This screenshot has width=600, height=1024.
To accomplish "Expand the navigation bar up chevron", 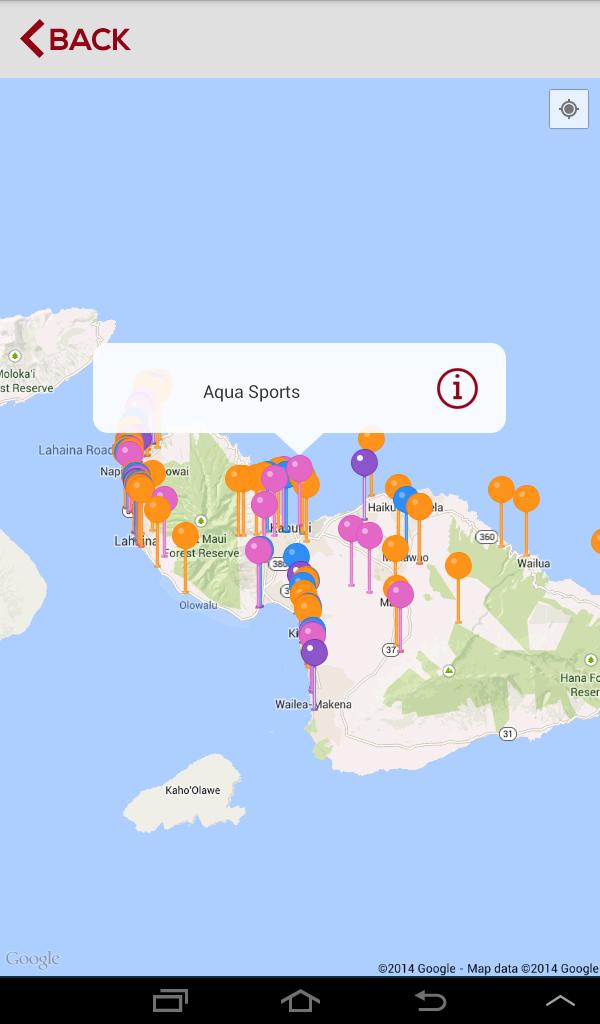I will click(x=559, y=1000).
